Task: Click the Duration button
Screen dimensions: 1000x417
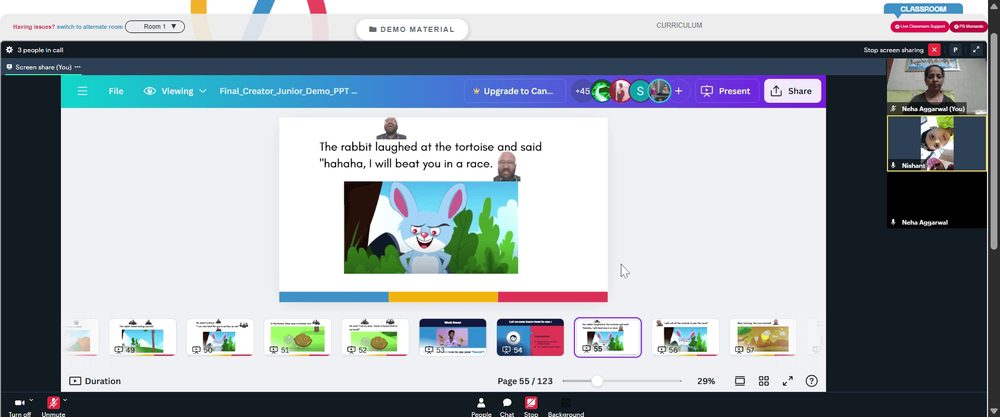Action: click(x=95, y=381)
